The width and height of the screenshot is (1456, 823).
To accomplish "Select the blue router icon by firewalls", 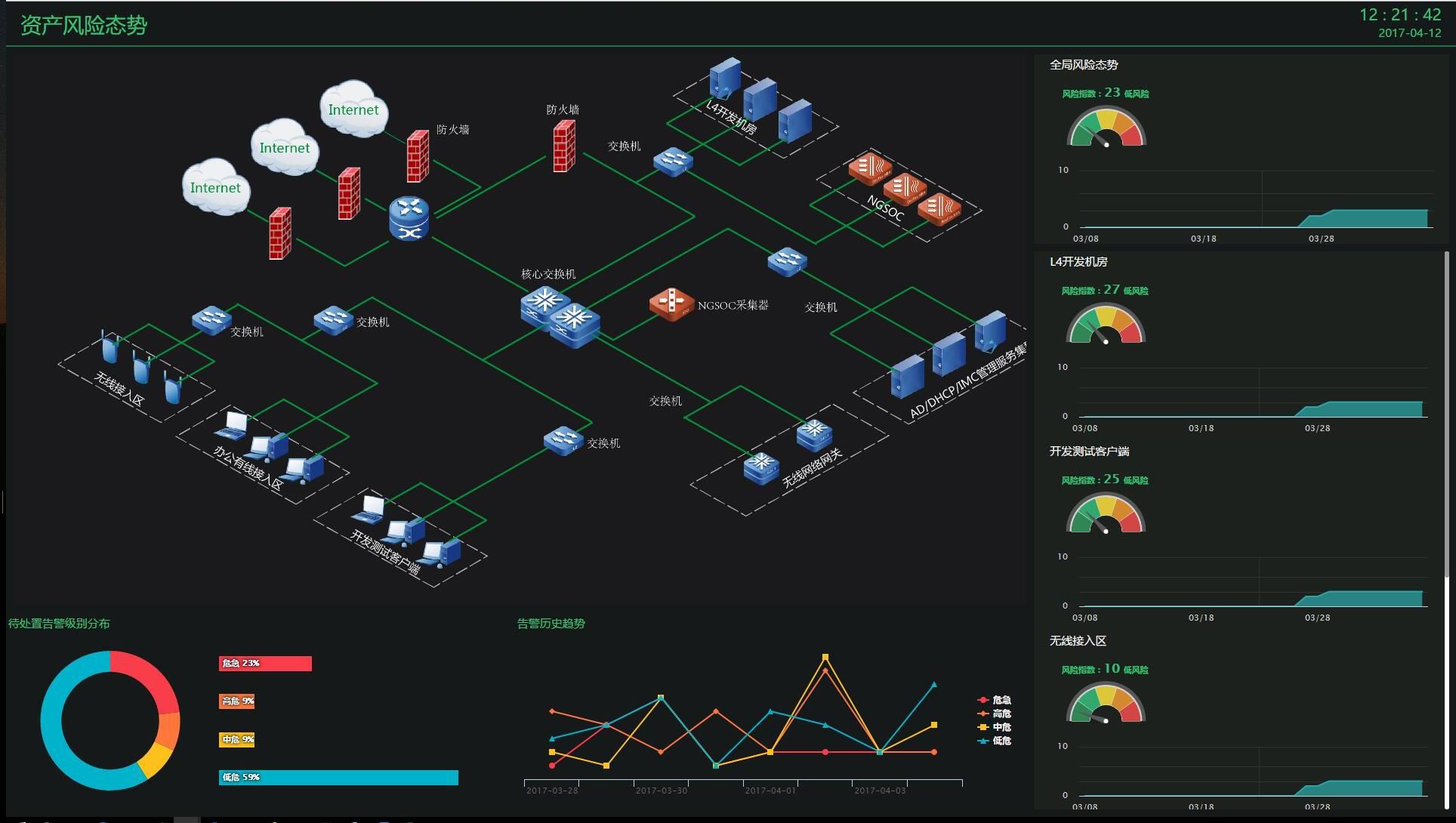I will click(409, 218).
